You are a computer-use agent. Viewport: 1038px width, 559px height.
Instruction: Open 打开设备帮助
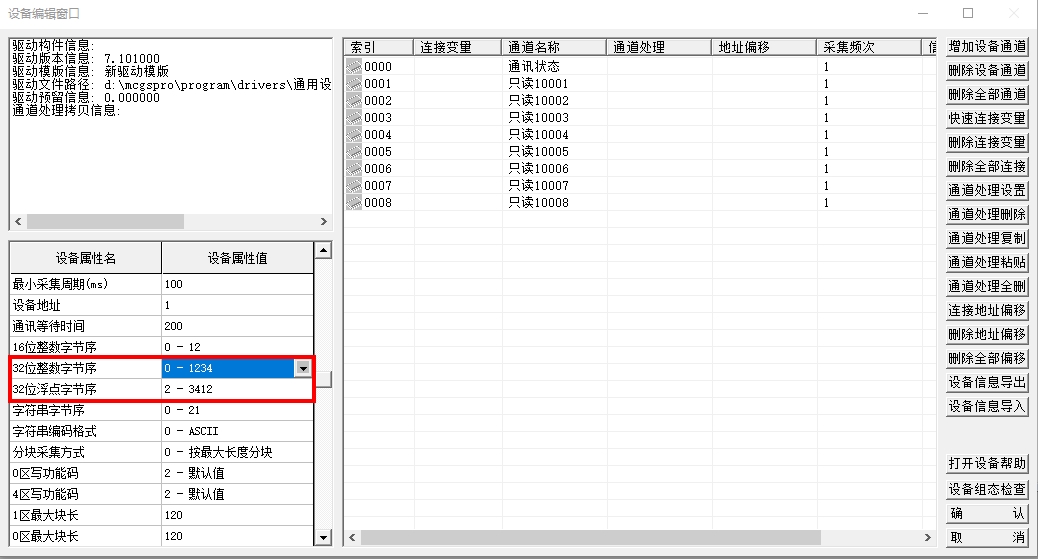point(987,464)
